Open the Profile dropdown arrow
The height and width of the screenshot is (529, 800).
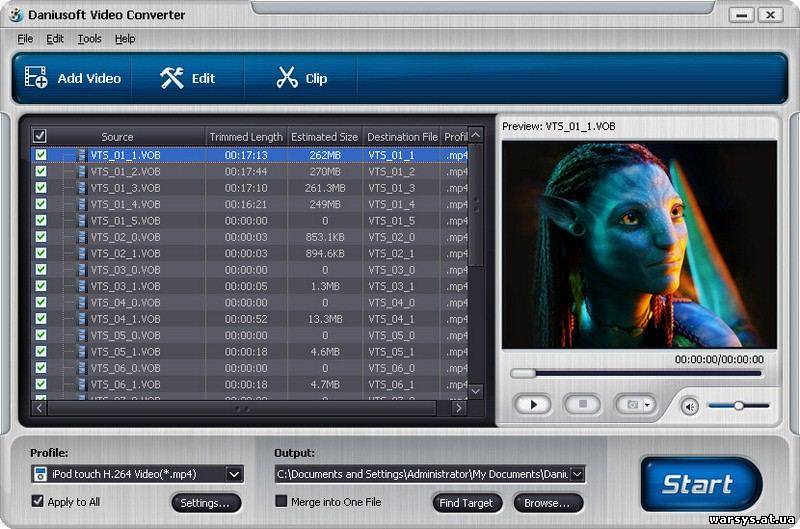(x=234, y=474)
